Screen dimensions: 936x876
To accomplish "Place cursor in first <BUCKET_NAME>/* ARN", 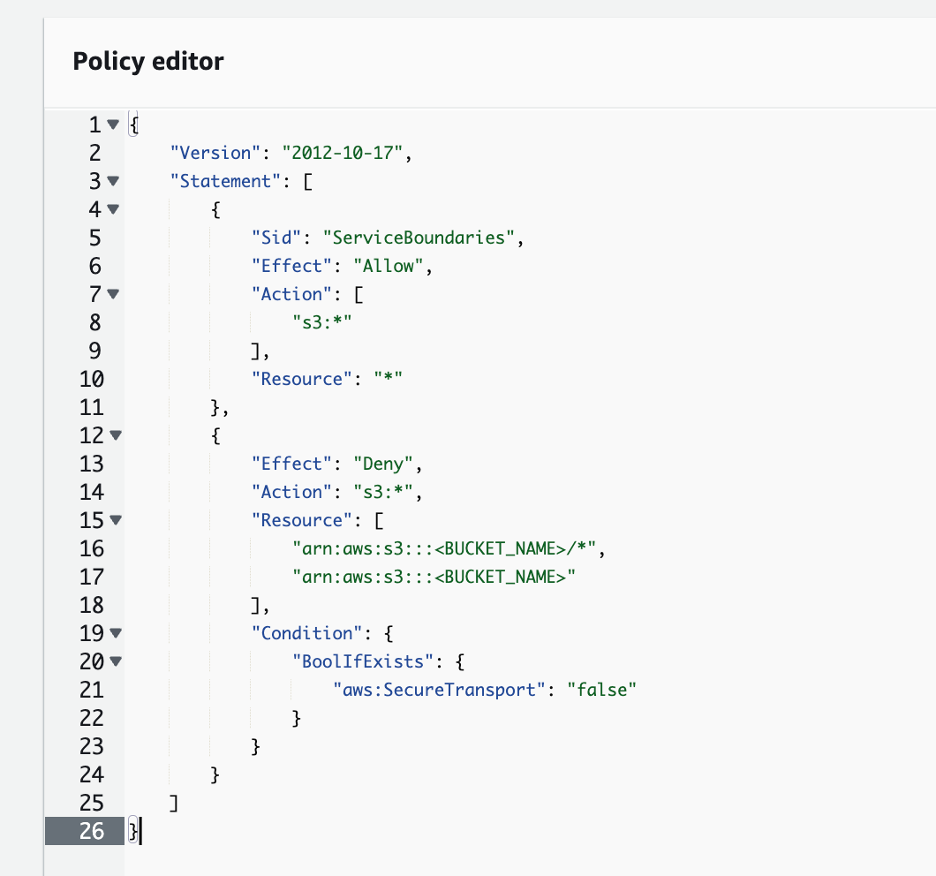I will pos(444,548).
